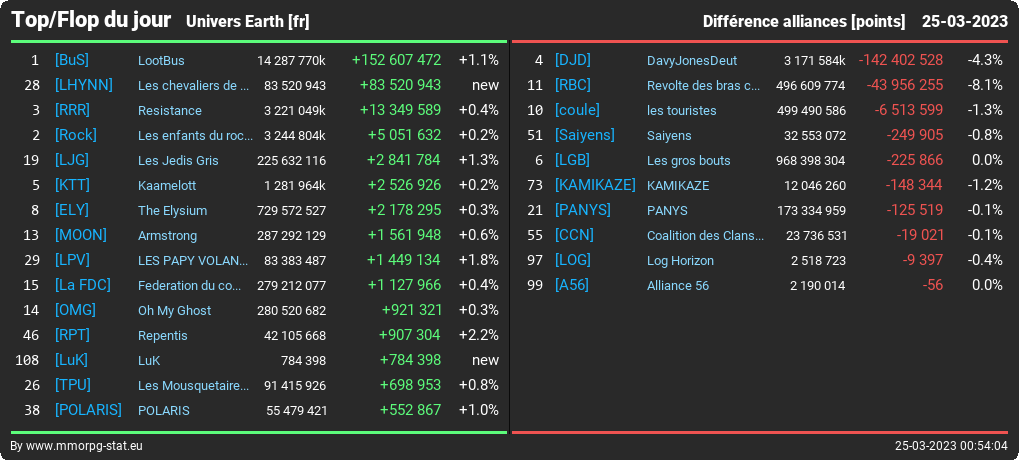Click the [TPU] alliance tag
Image resolution: width=1019 pixels, height=460 pixels.
(73, 385)
